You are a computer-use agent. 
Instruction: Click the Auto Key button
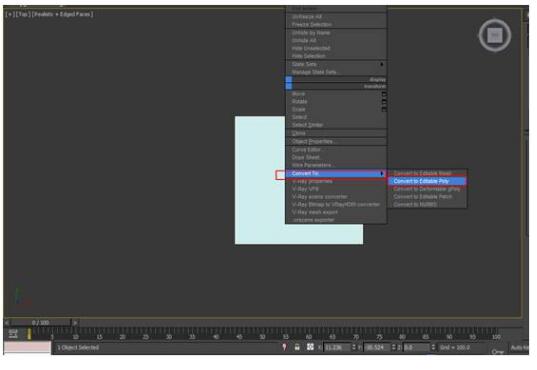click(x=520, y=347)
